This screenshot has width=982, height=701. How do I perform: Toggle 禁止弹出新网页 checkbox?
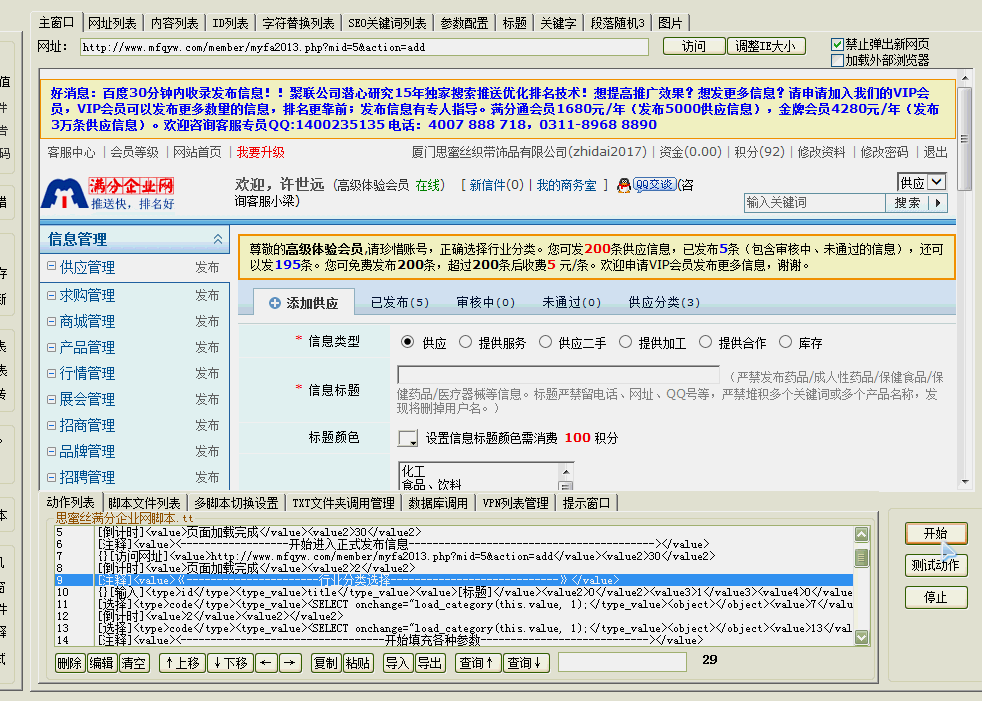[x=837, y=44]
